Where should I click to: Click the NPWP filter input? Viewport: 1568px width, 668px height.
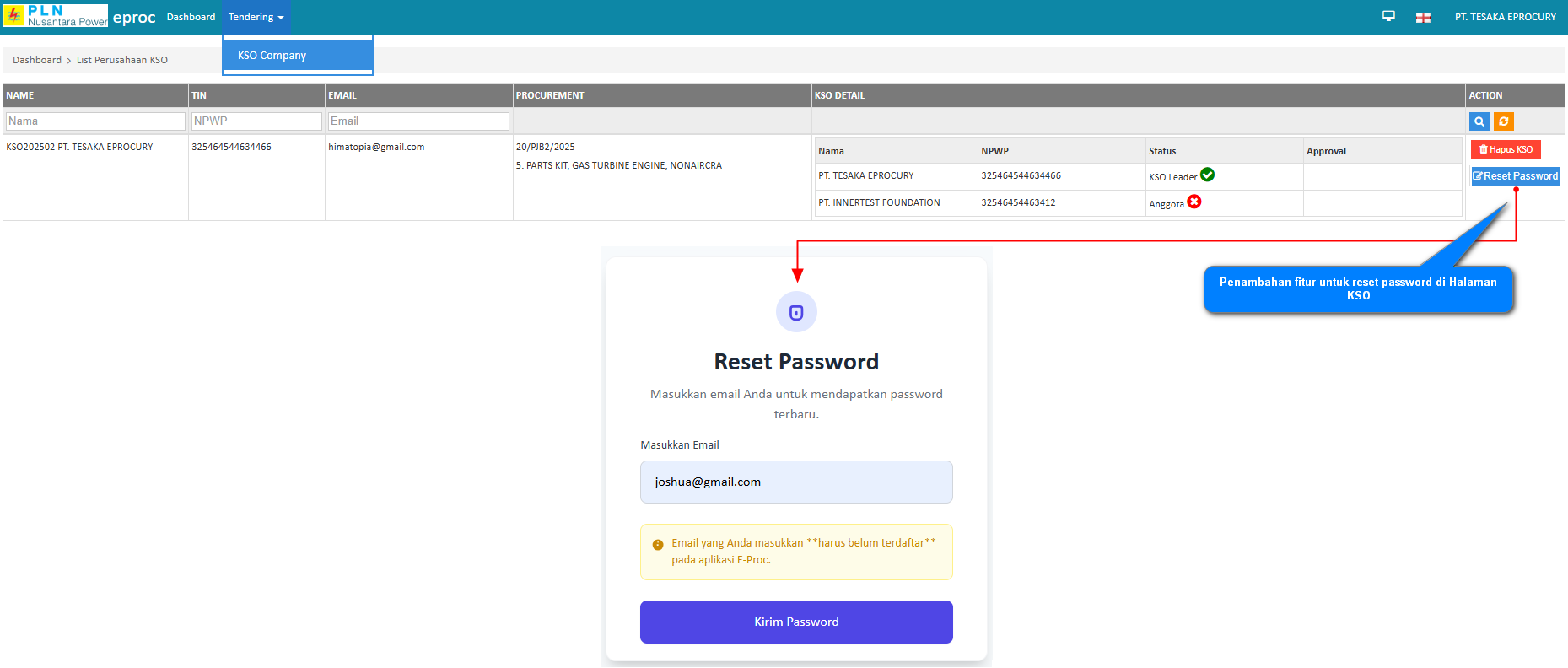click(x=256, y=121)
